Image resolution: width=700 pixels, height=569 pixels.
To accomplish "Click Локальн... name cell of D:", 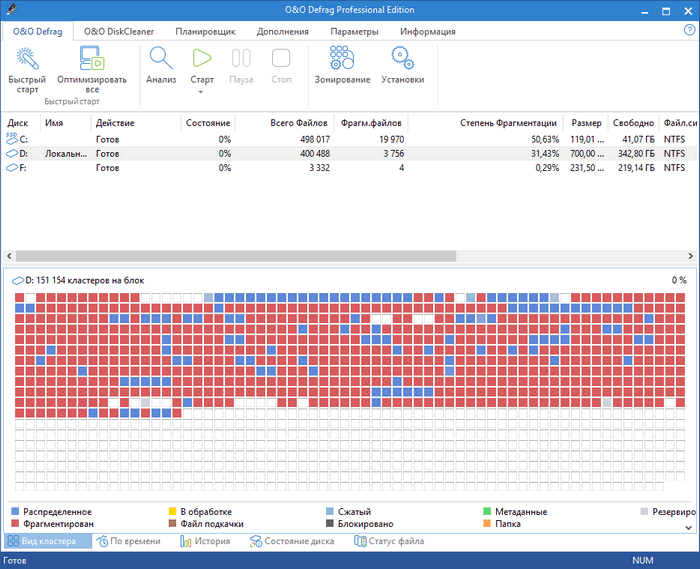I will pos(66,154).
